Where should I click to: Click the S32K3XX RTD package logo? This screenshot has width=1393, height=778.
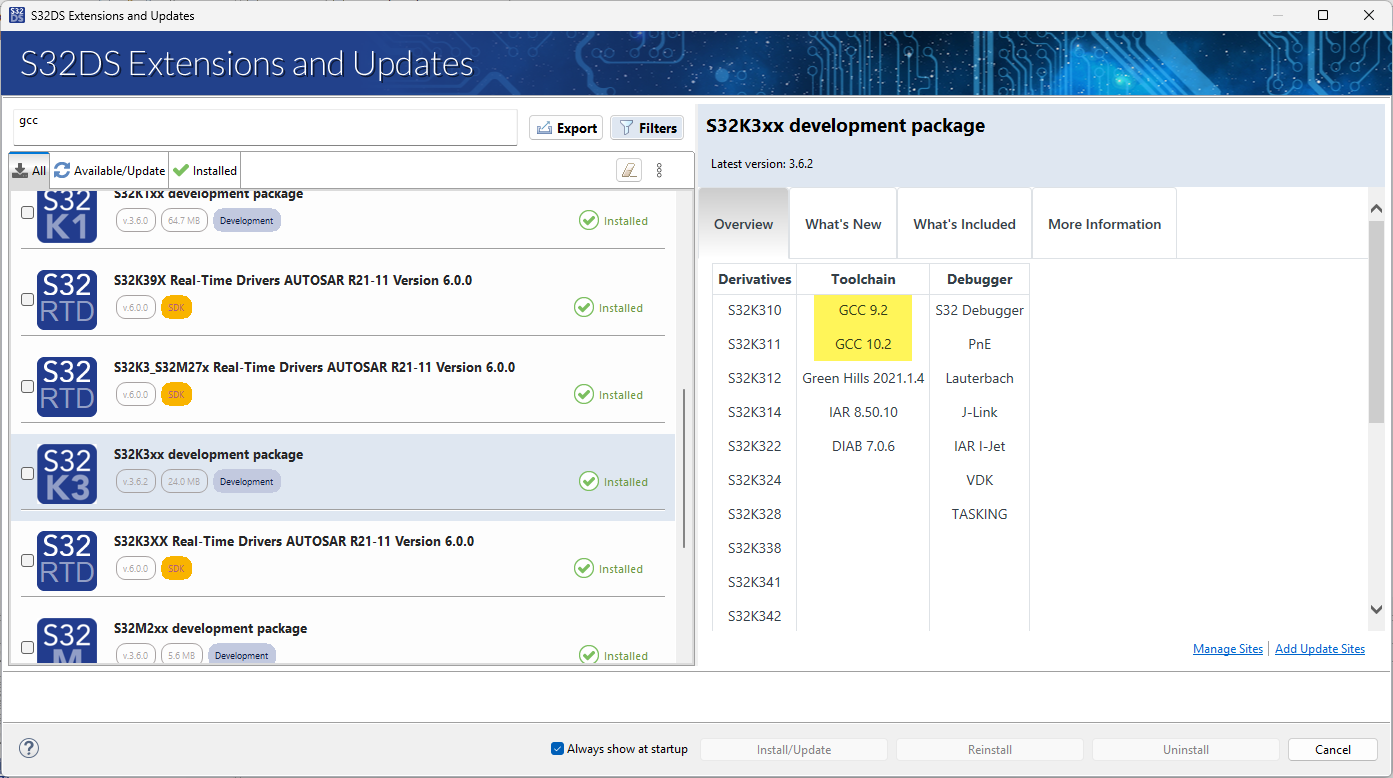pyautogui.click(x=67, y=560)
